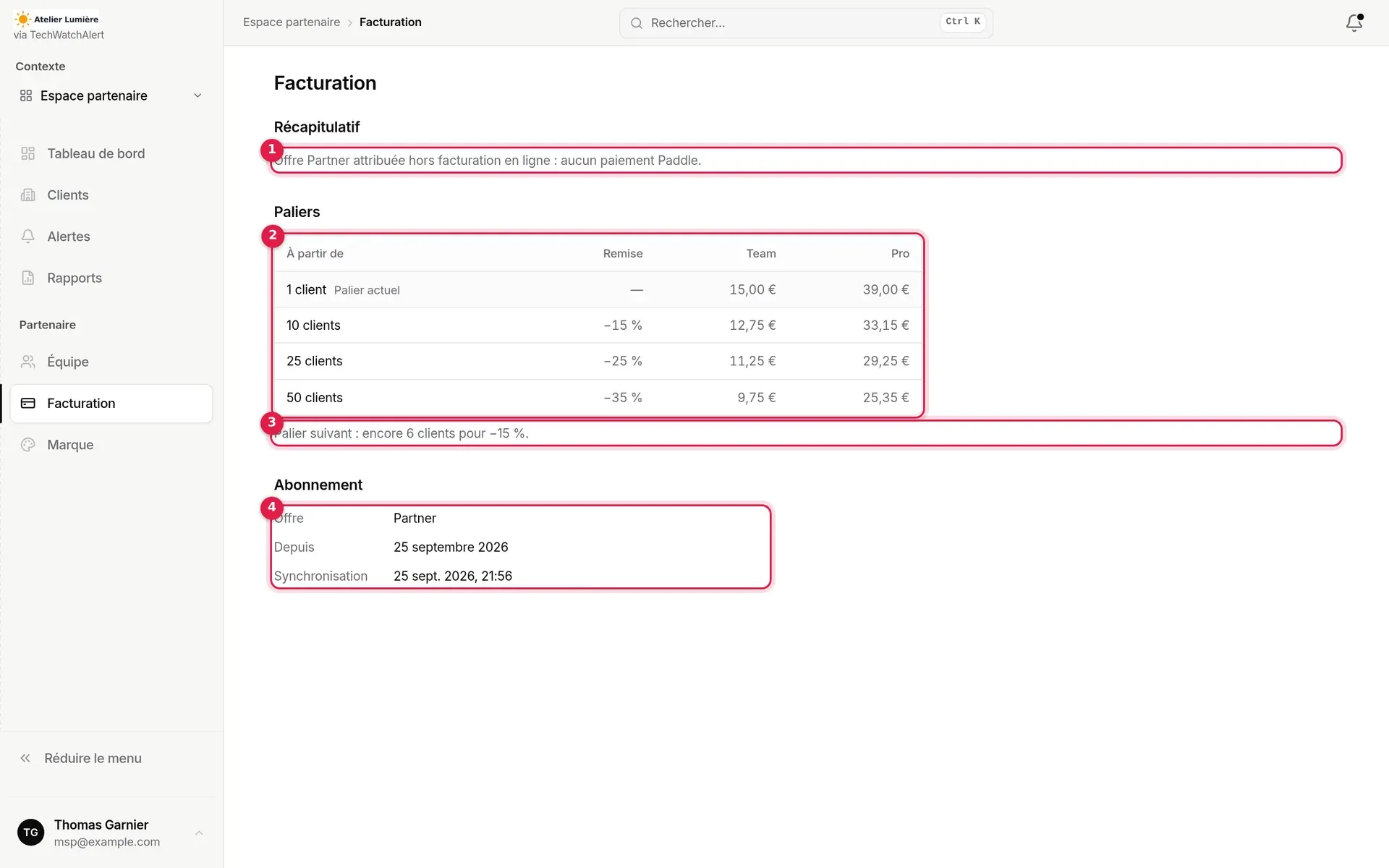
Task: Click the Espace partenaire context grid icon
Action: pos(26,95)
